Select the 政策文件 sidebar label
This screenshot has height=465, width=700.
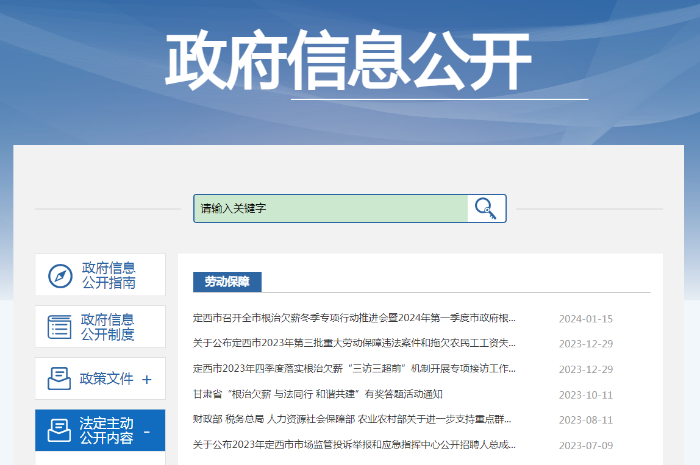[106, 379]
